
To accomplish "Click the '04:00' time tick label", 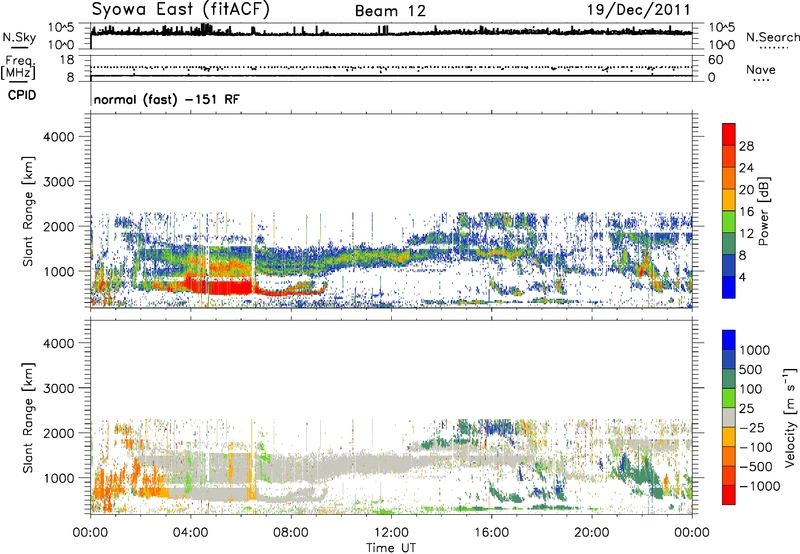I will [x=190, y=533].
